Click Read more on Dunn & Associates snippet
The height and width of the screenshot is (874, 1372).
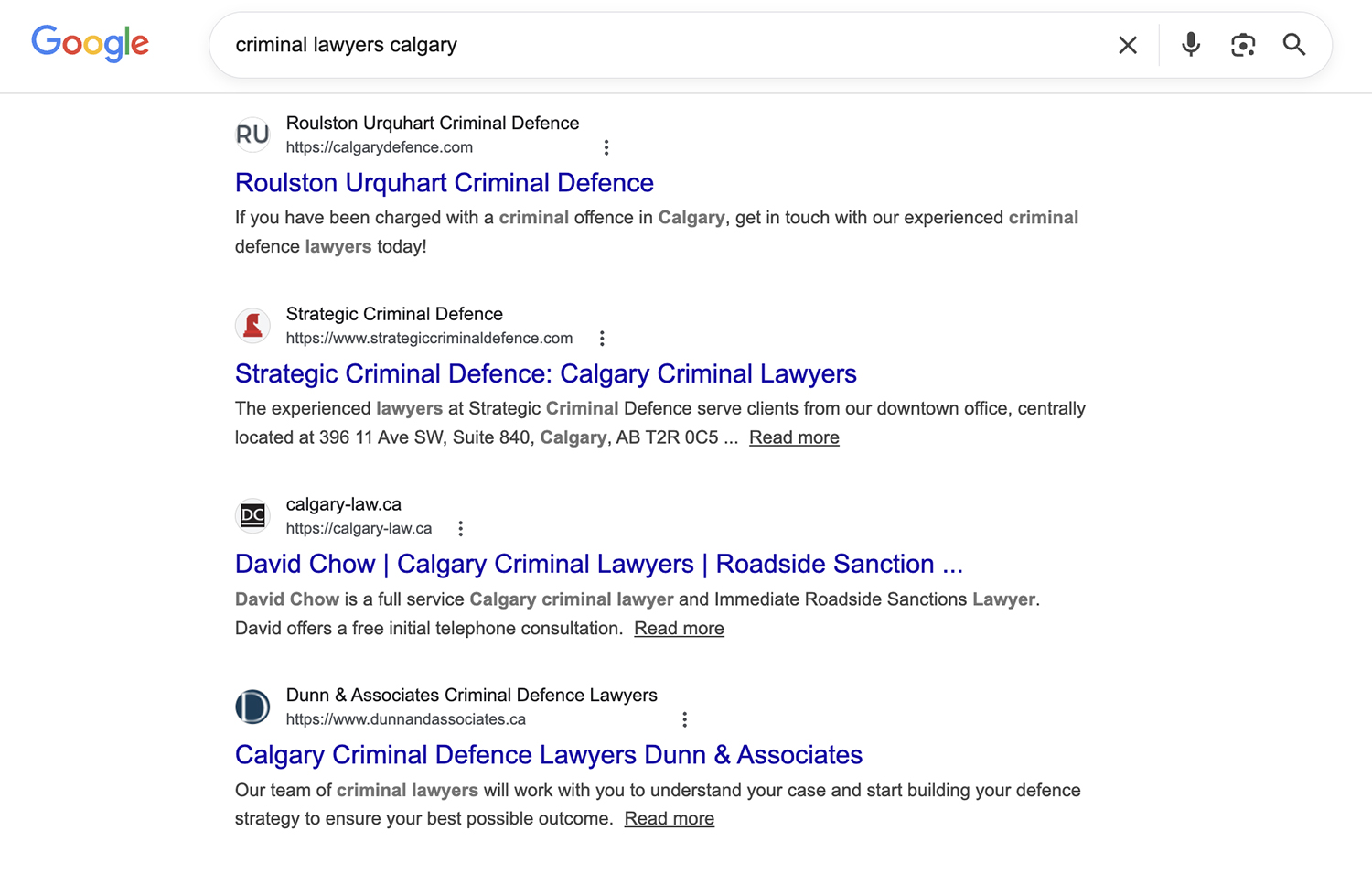point(669,818)
